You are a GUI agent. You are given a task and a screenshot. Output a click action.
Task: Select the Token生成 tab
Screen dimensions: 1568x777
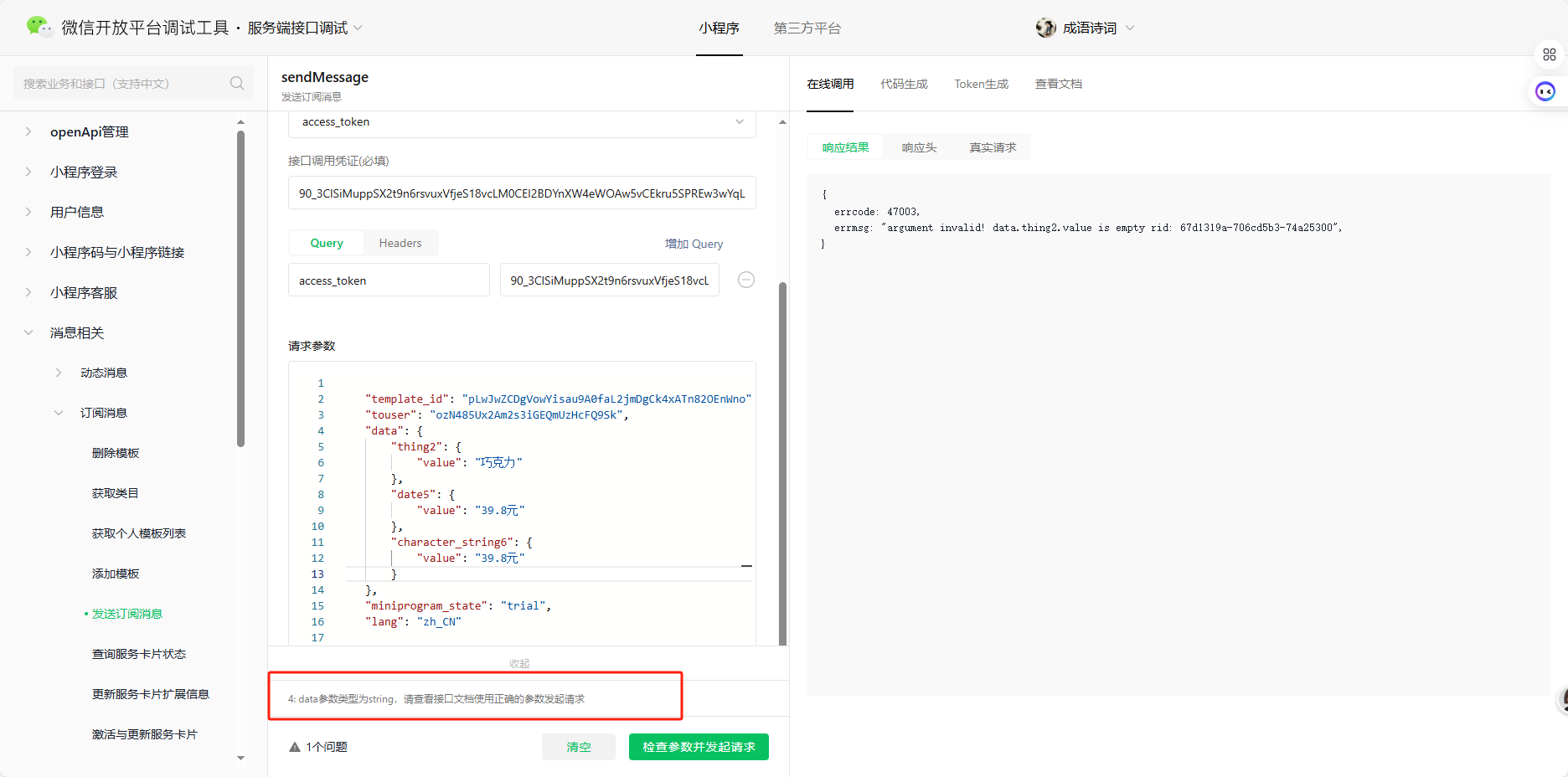pyautogui.click(x=982, y=84)
